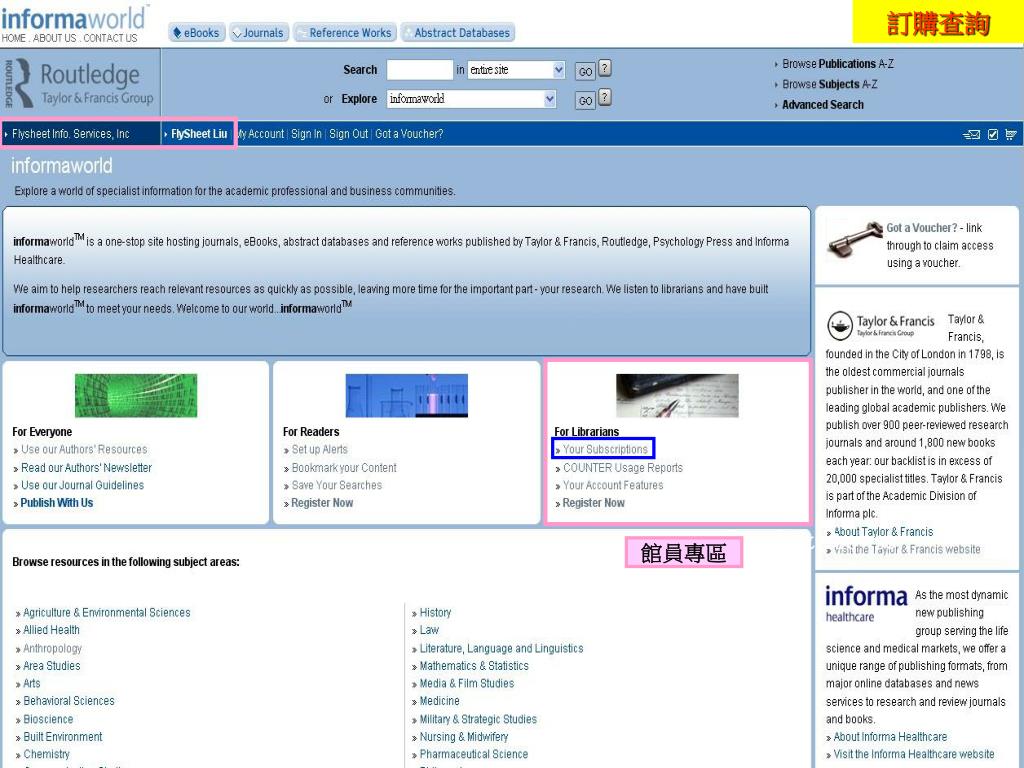Click the help icon beside Explore GO
1024x768 pixels.
605,97
